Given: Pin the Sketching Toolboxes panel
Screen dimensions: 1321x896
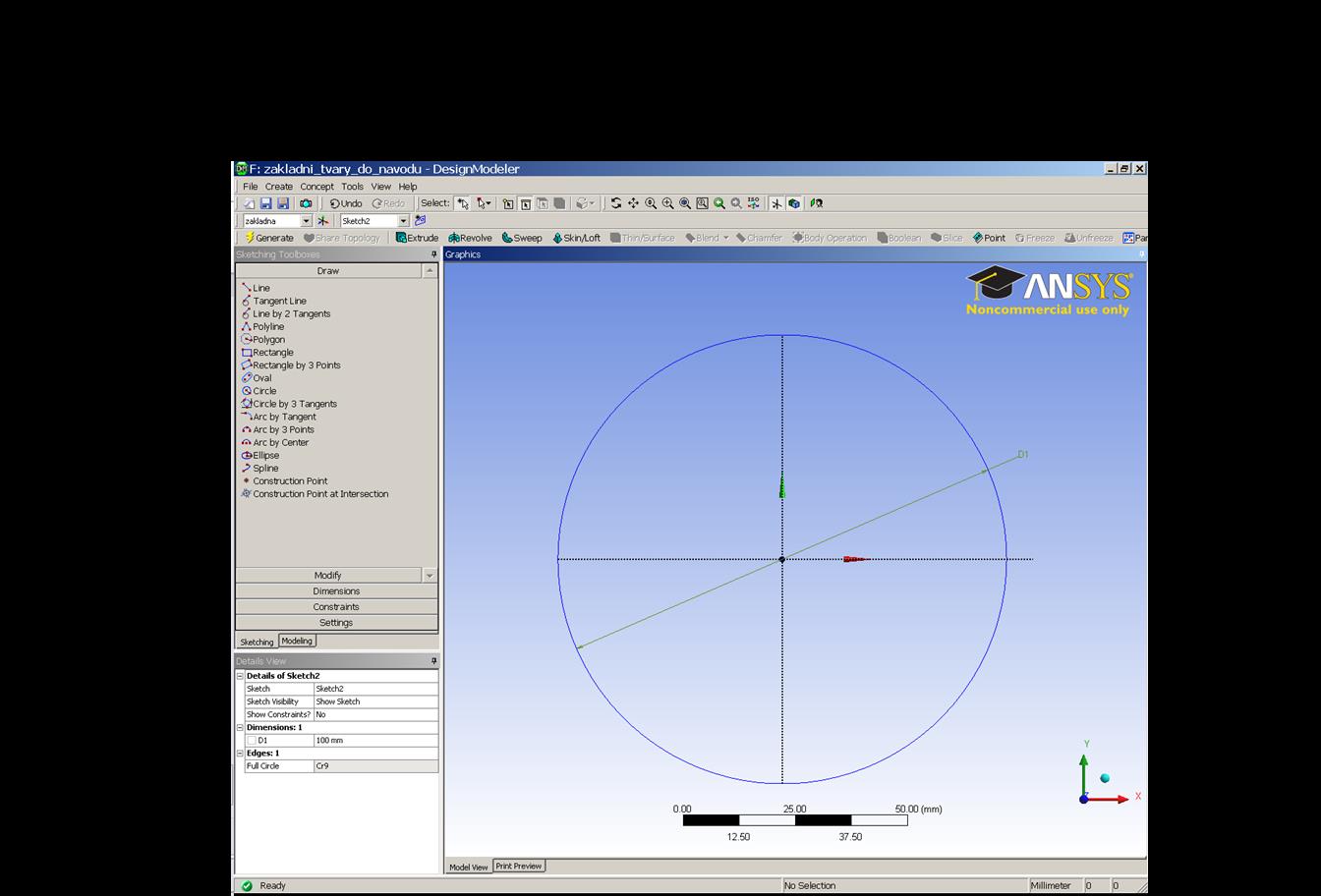Looking at the screenshot, I should coord(433,254).
